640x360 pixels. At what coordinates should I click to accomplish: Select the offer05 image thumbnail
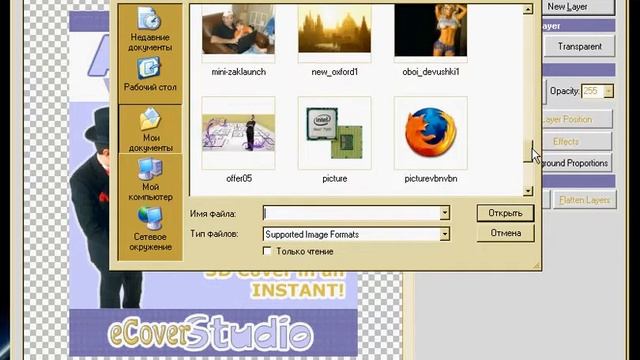pyautogui.click(x=238, y=133)
